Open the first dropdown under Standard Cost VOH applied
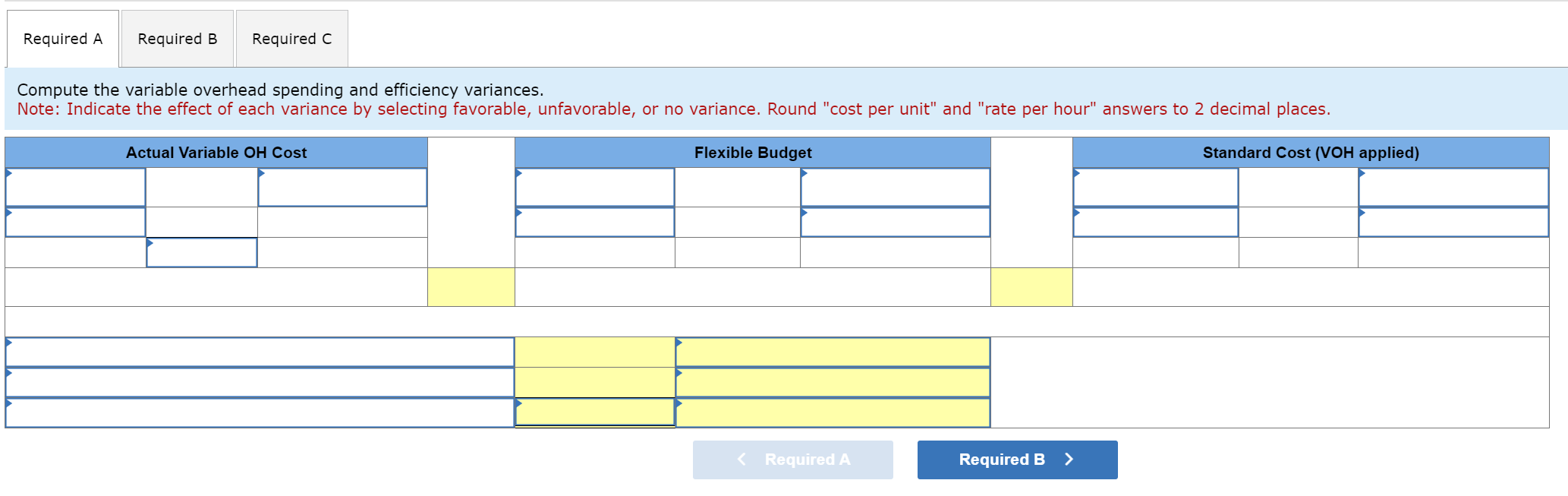This screenshot has width=1568, height=496. tap(1154, 188)
